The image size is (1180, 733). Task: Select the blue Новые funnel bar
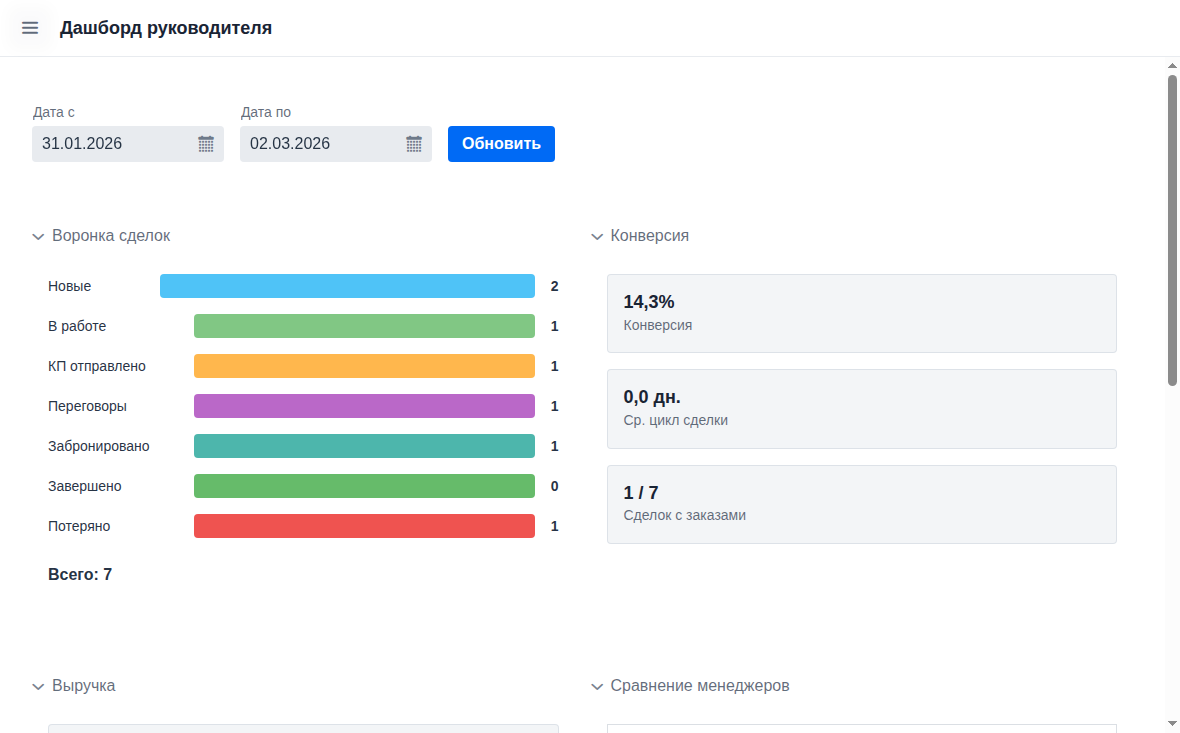click(x=347, y=286)
